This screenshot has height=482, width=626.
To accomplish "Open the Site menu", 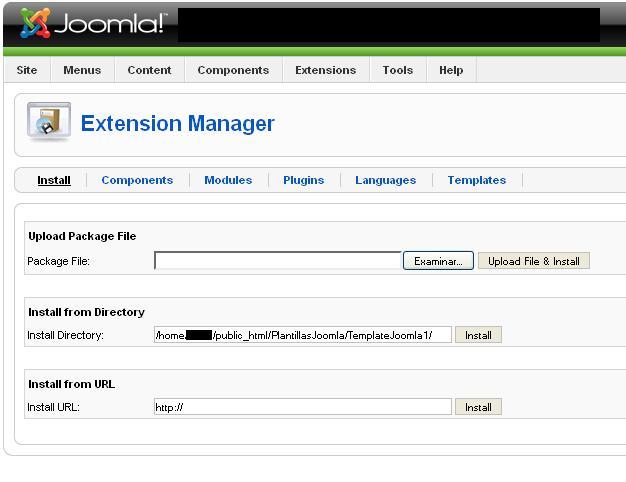I will point(27,70).
